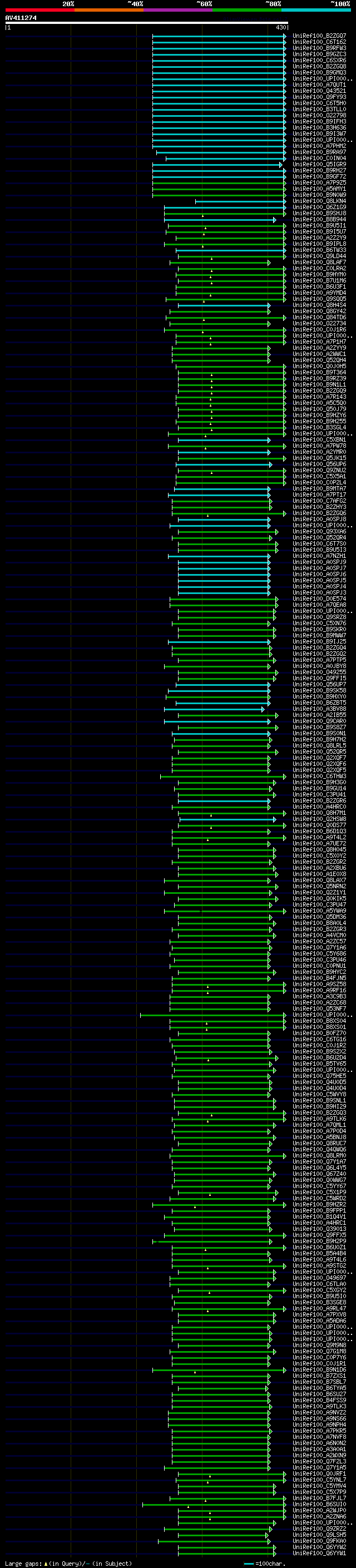Select hit UniRef100_B6TW33
This screenshot has height=1568, width=356.
click(x=319, y=250)
